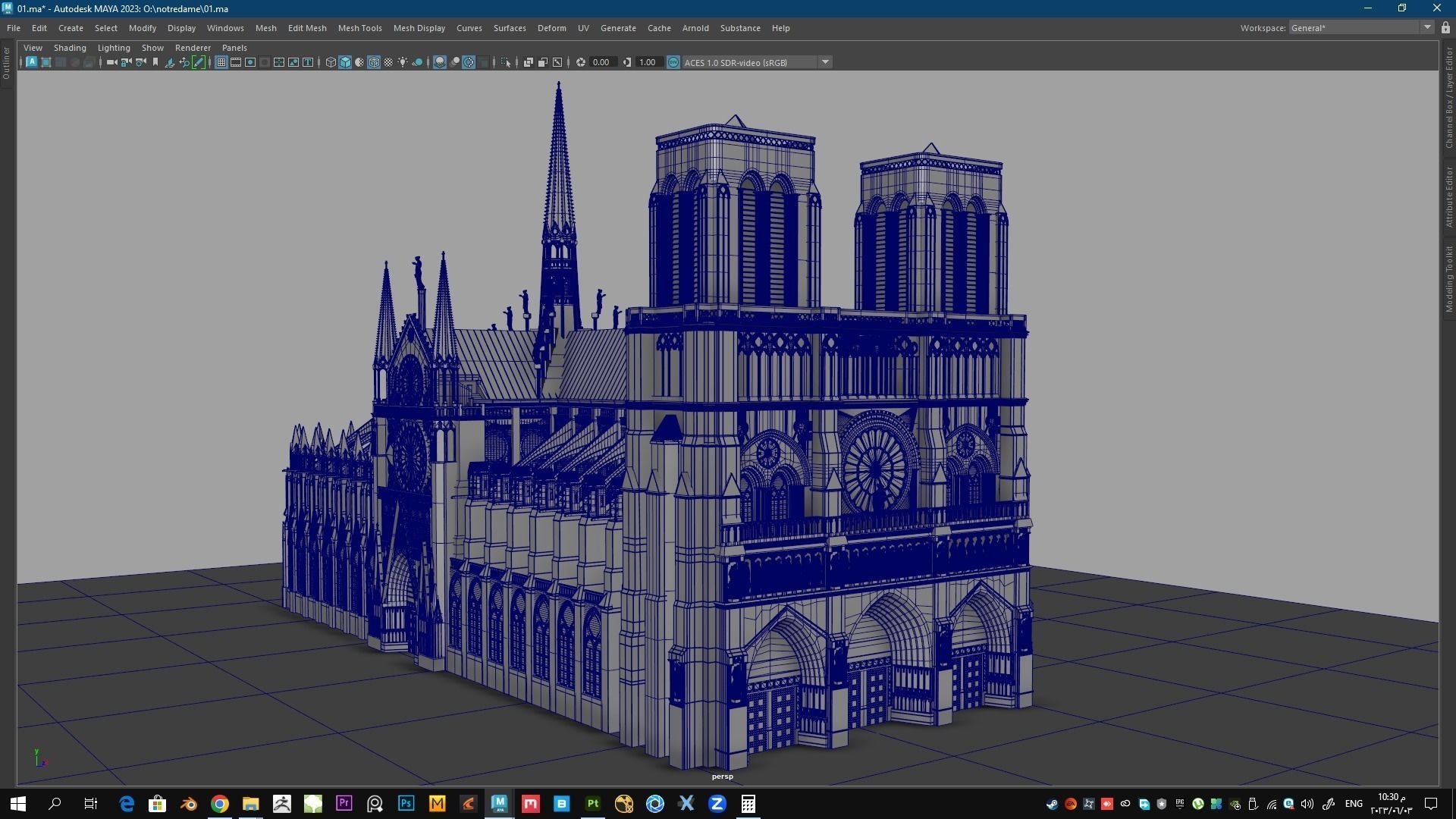Click the XYZ axis indicator in viewport
Screen dimensions: 1456x819
[39, 758]
